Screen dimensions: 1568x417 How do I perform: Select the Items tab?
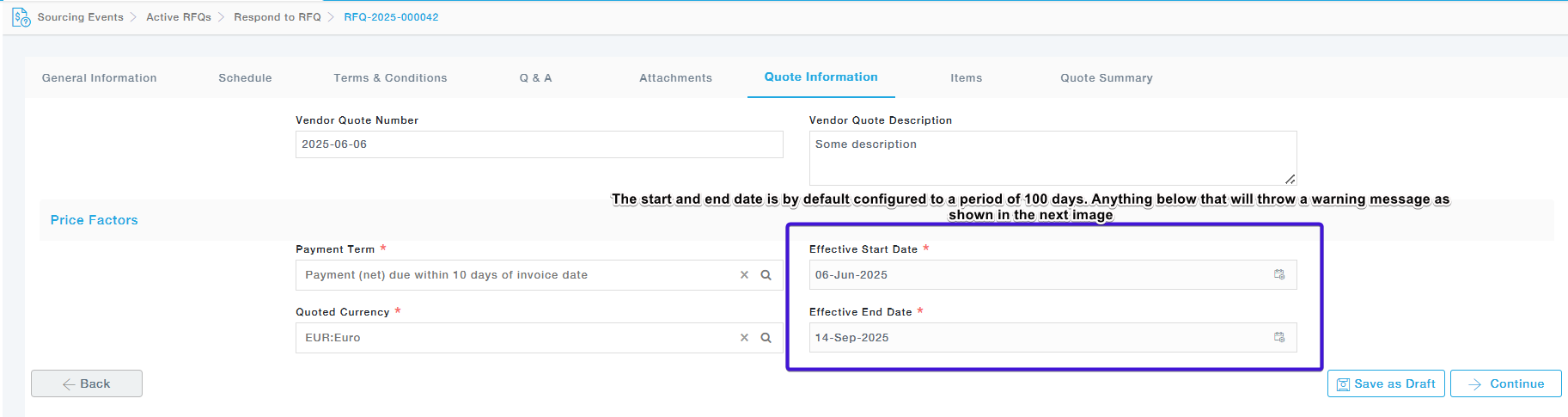point(966,78)
